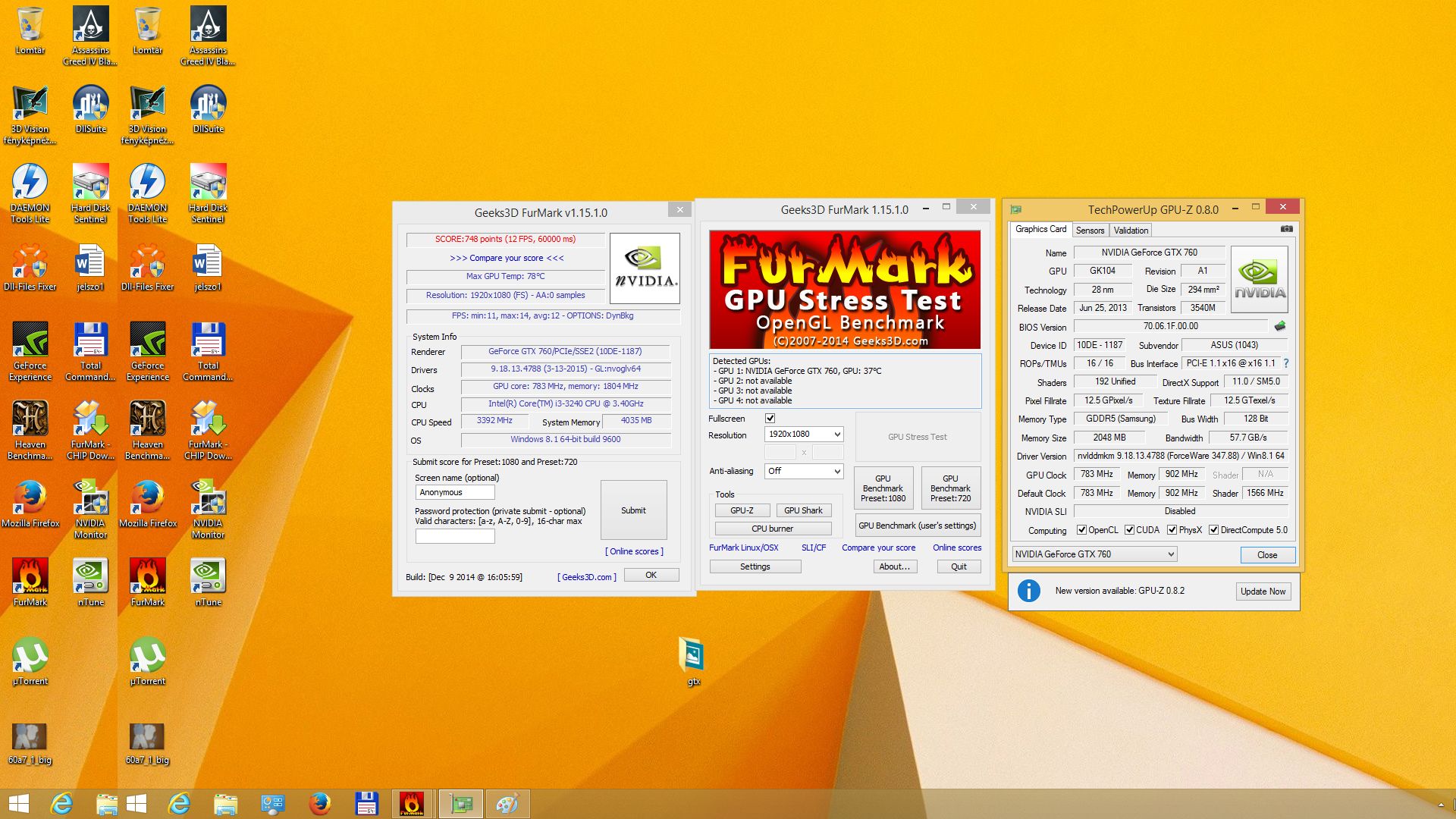Image resolution: width=1456 pixels, height=819 pixels.
Task: Click GPU Benchmark (user's settings) button
Action: pos(917,526)
